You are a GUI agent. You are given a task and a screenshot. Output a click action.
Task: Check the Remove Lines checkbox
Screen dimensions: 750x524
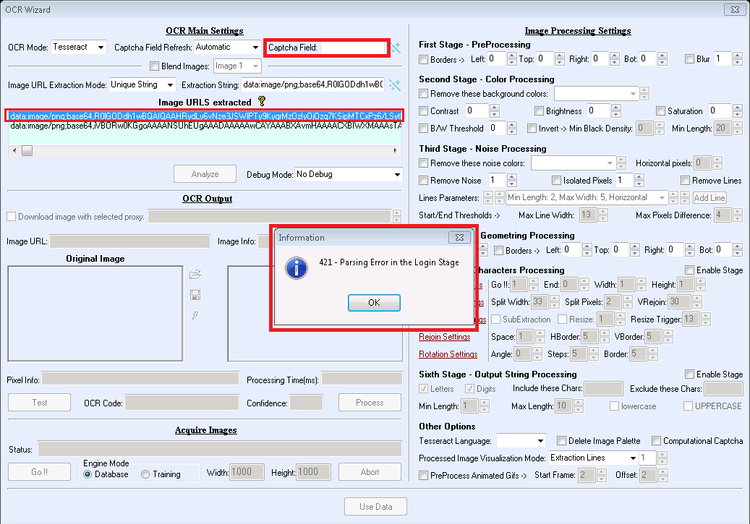coord(685,180)
